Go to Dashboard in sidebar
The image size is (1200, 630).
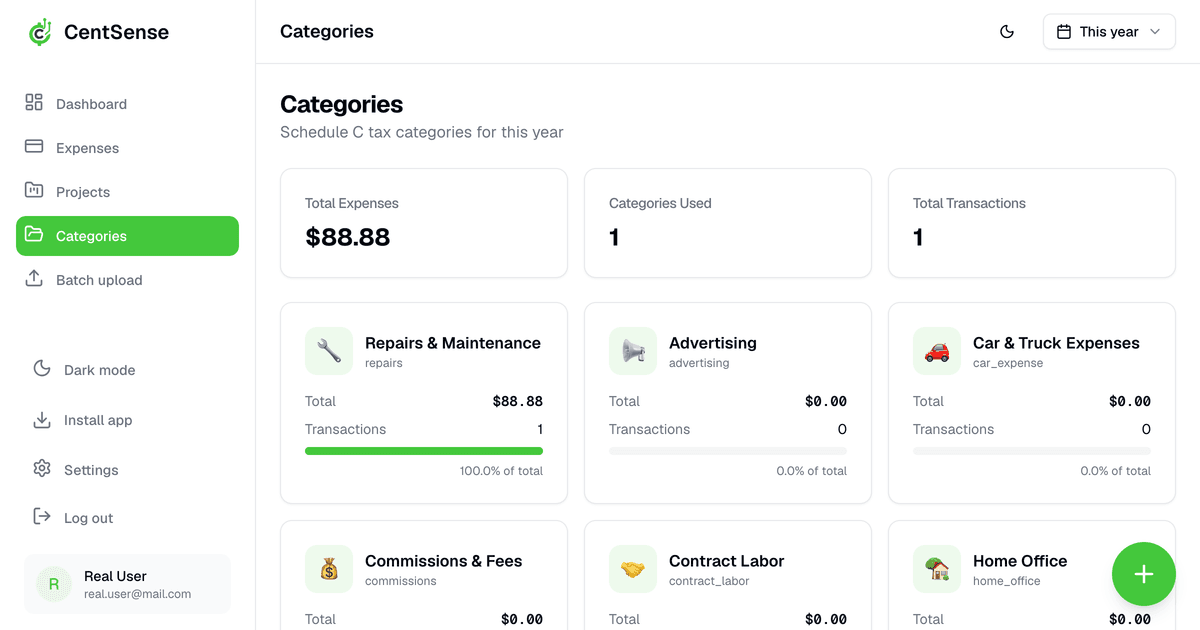pos(90,104)
